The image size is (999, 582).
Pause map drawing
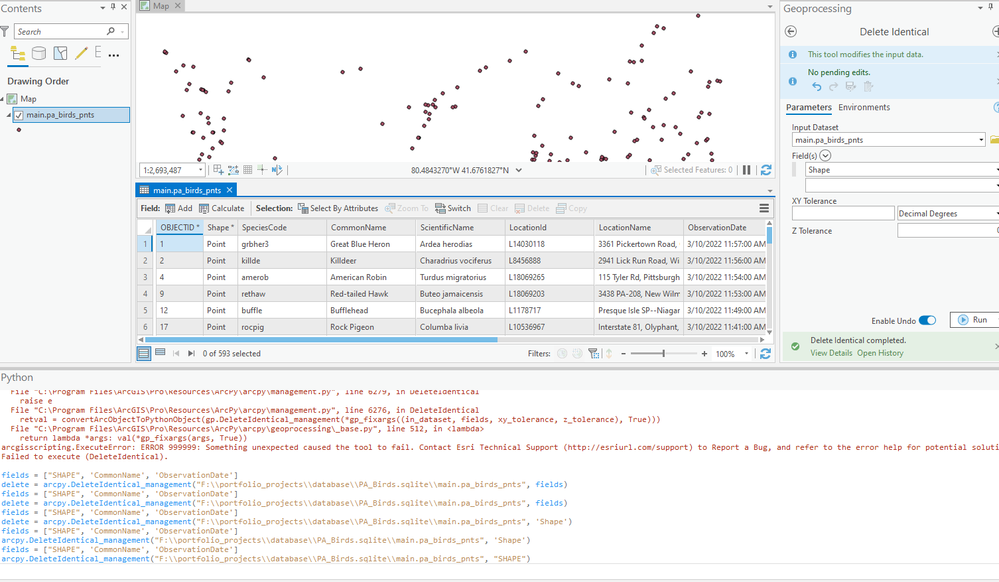click(x=746, y=170)
